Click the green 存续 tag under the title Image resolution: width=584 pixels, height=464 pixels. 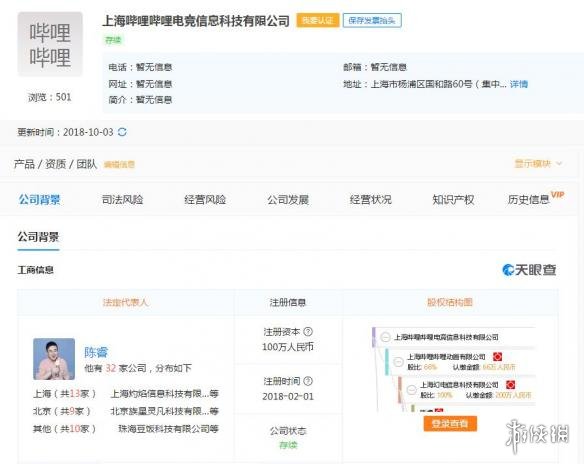[x=113, y=40]
